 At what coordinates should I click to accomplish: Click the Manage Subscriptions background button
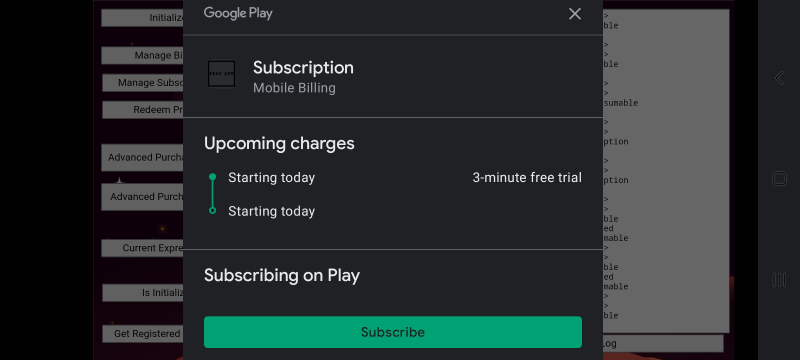(x=143, y=83)
